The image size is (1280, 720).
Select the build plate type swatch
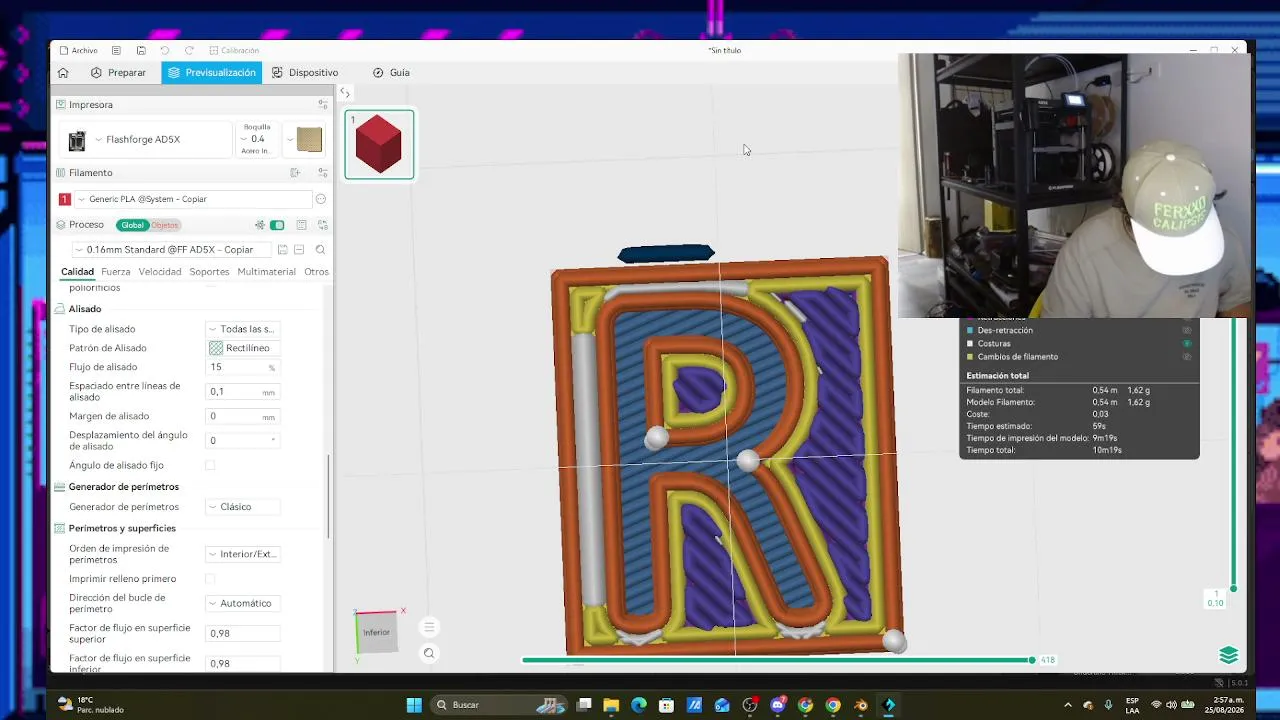tap(309, 140)
